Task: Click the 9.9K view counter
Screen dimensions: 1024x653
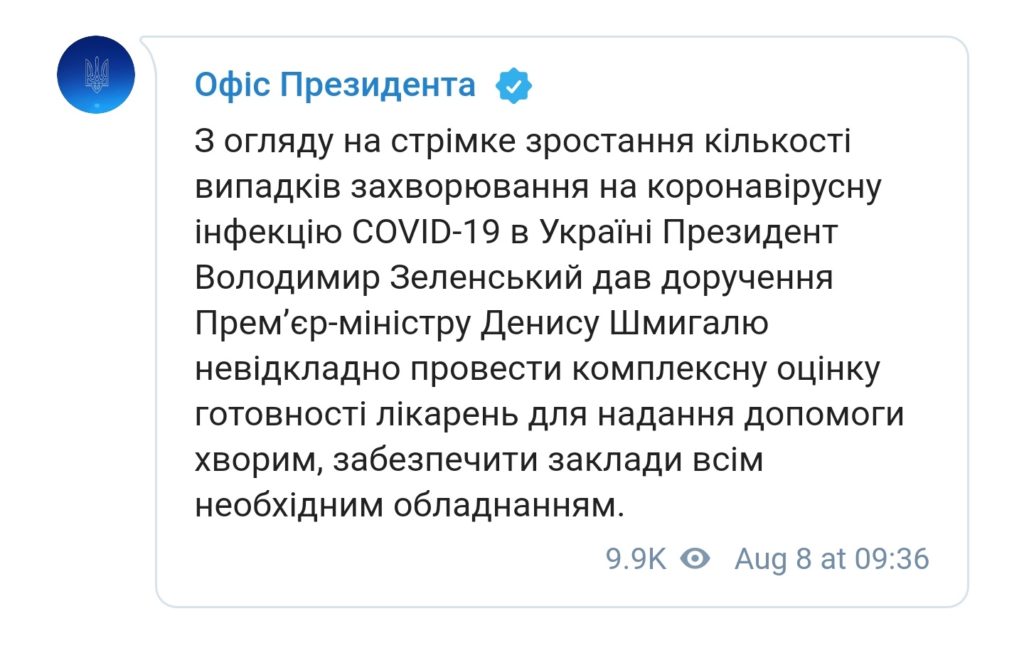Action: 635,559
